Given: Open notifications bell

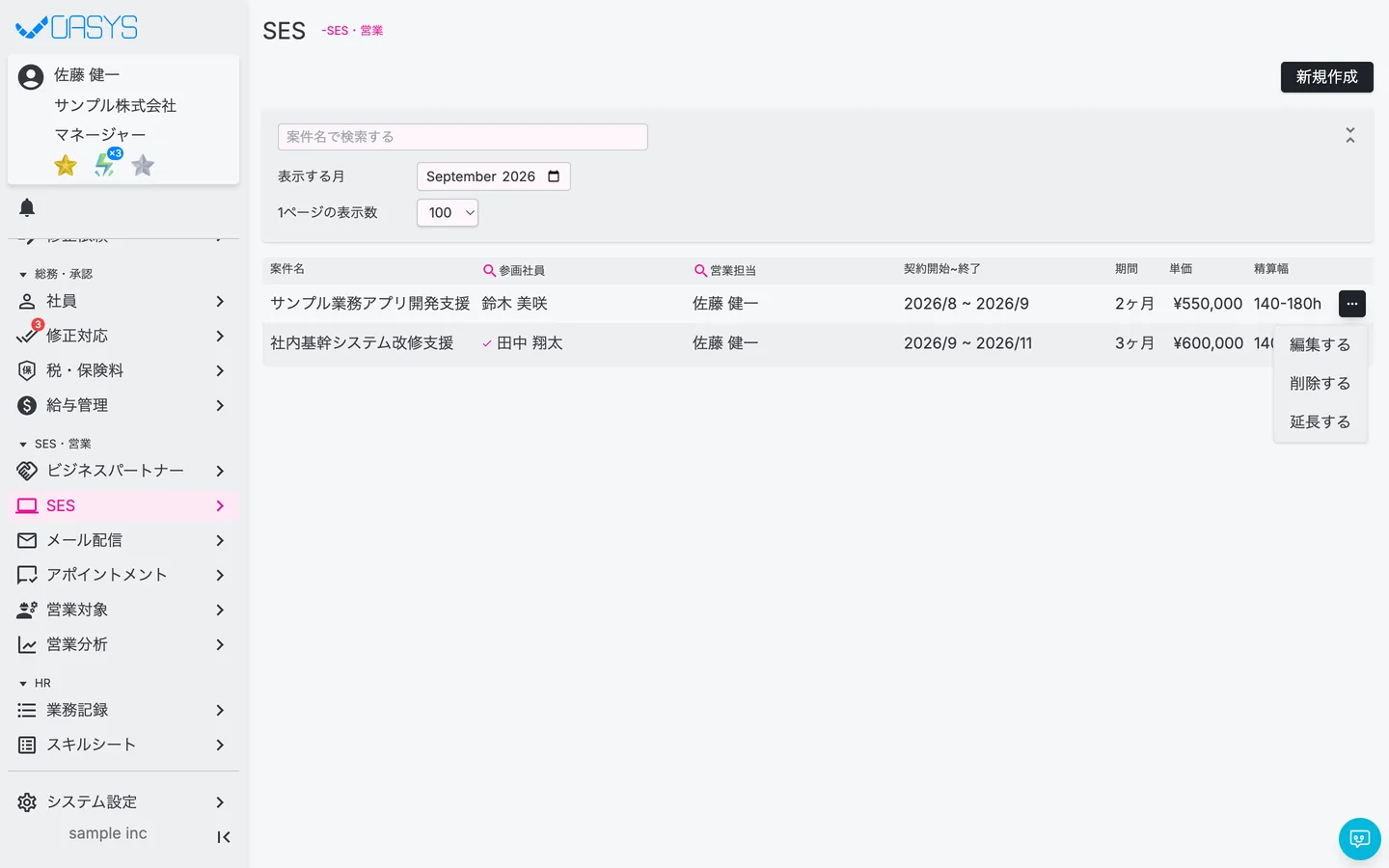Looking at the screenshot, I should (x=27, y=207).
